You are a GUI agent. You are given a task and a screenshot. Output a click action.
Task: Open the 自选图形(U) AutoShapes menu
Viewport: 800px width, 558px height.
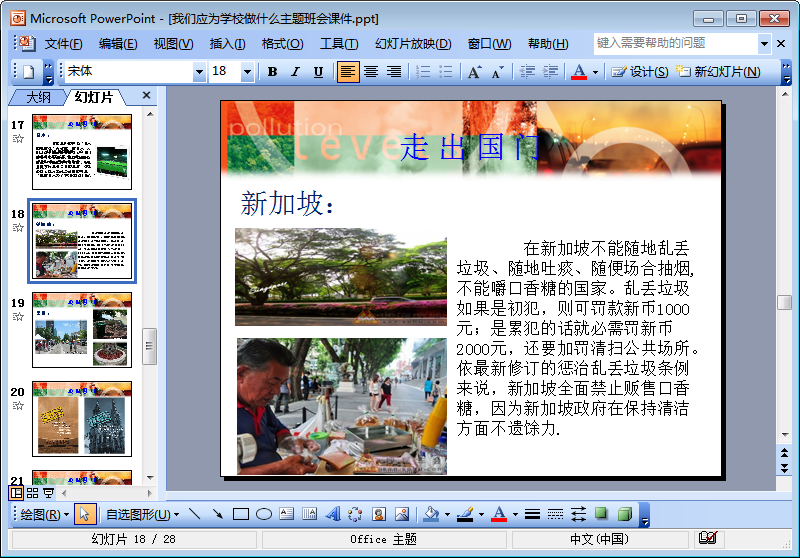click(x=142, y=515)
